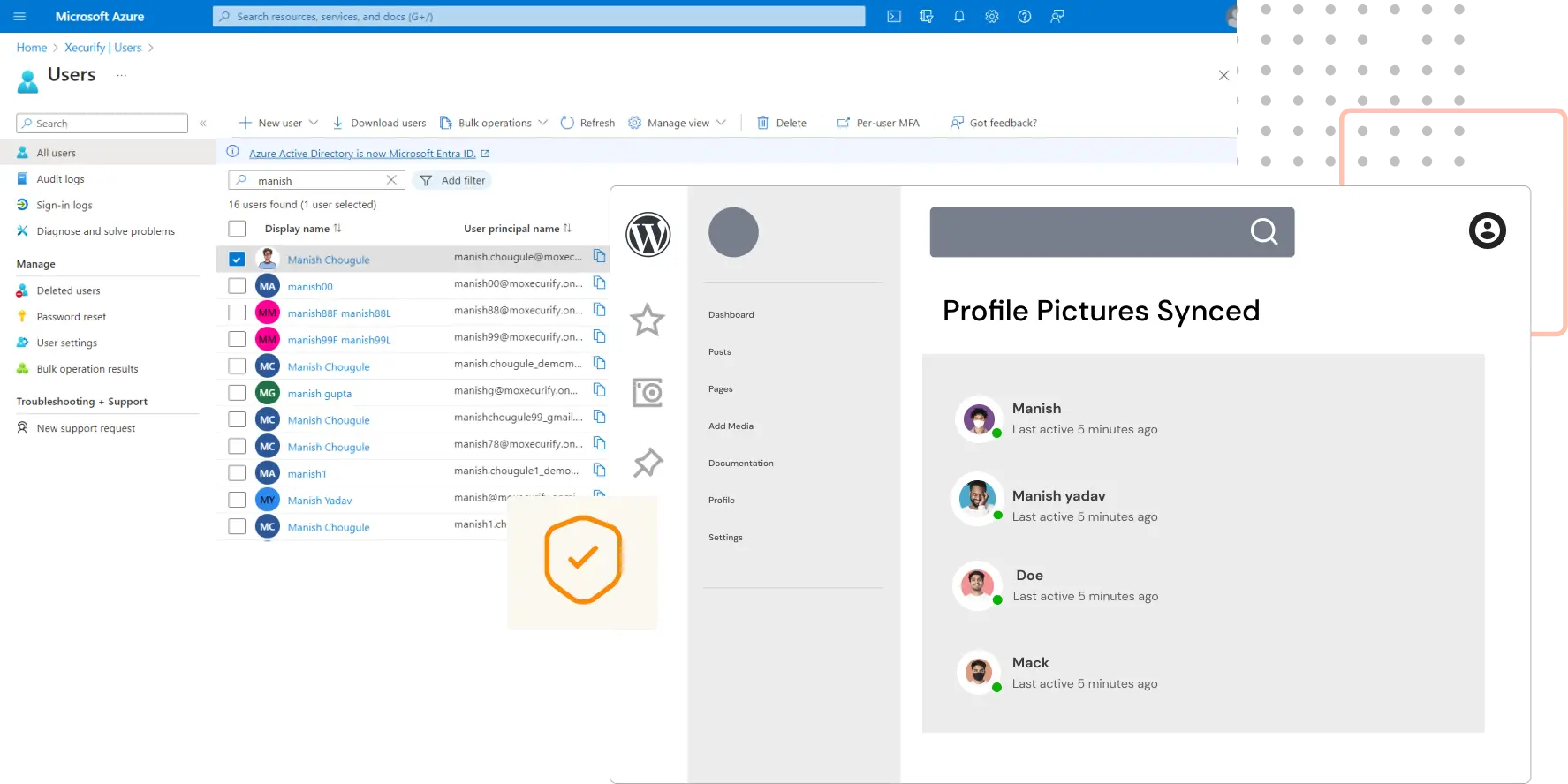The width and height of the screenshot is (1568, 784).
Task: Open manish gupta user link
Action: point(319,394)
